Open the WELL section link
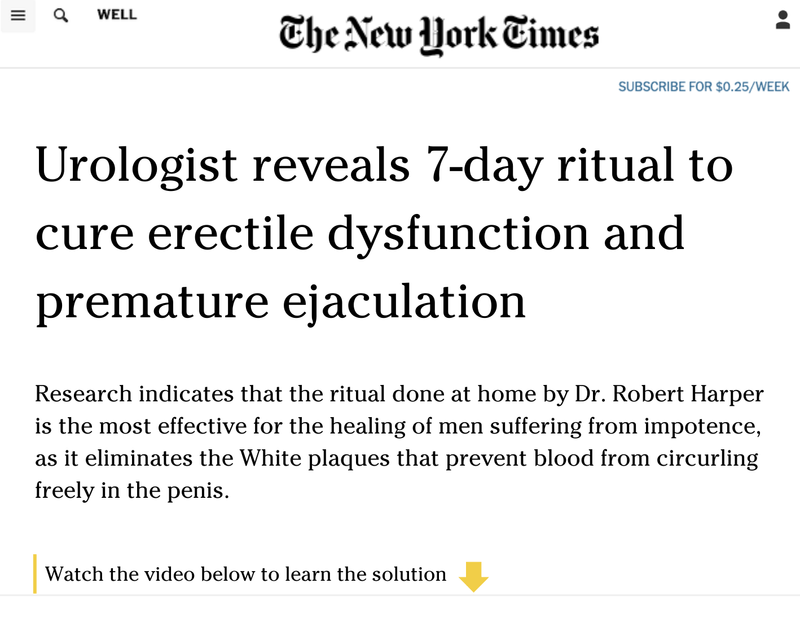The height and width of the screenshot is (621, 800). click(117, 15)
